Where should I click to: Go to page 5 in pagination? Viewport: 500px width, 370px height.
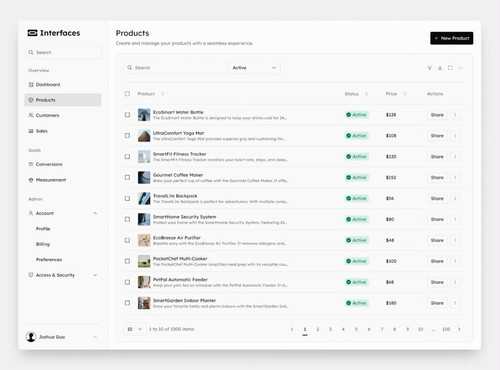point(356,329)
